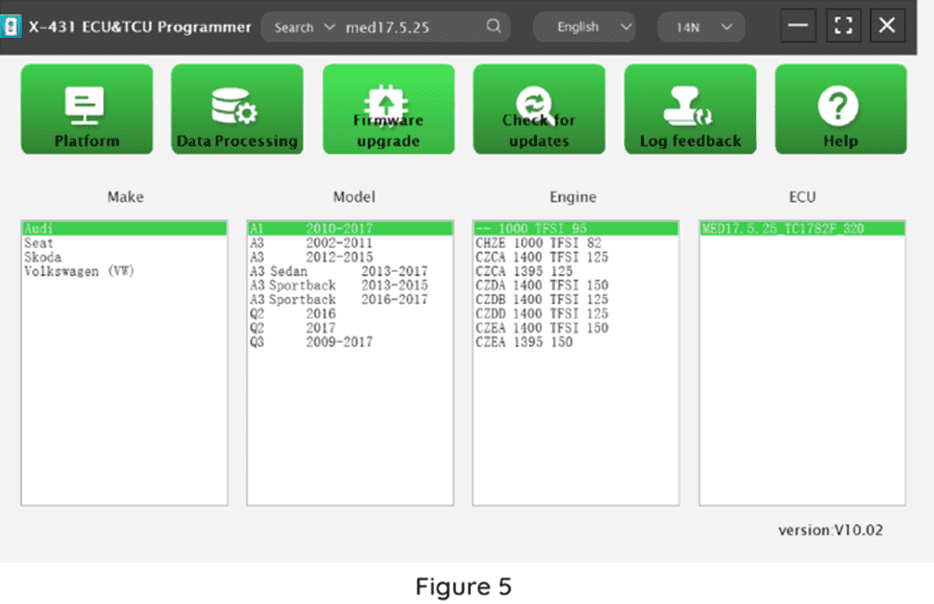934x604 pixels.
Task: Select Seat in the Make list
Action: [x=124, y=243]
